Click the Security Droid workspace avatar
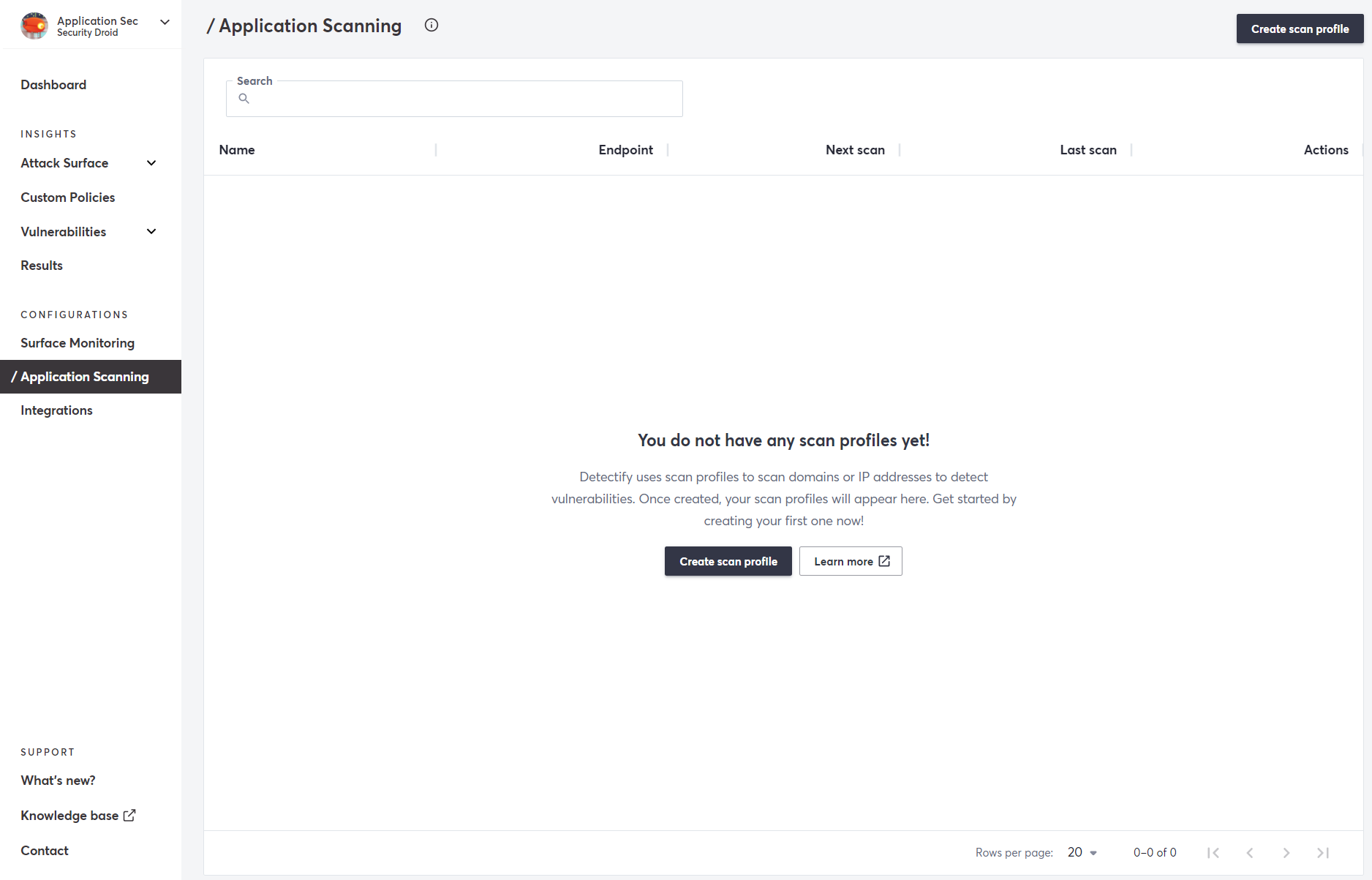 click(x=34, y=24)
